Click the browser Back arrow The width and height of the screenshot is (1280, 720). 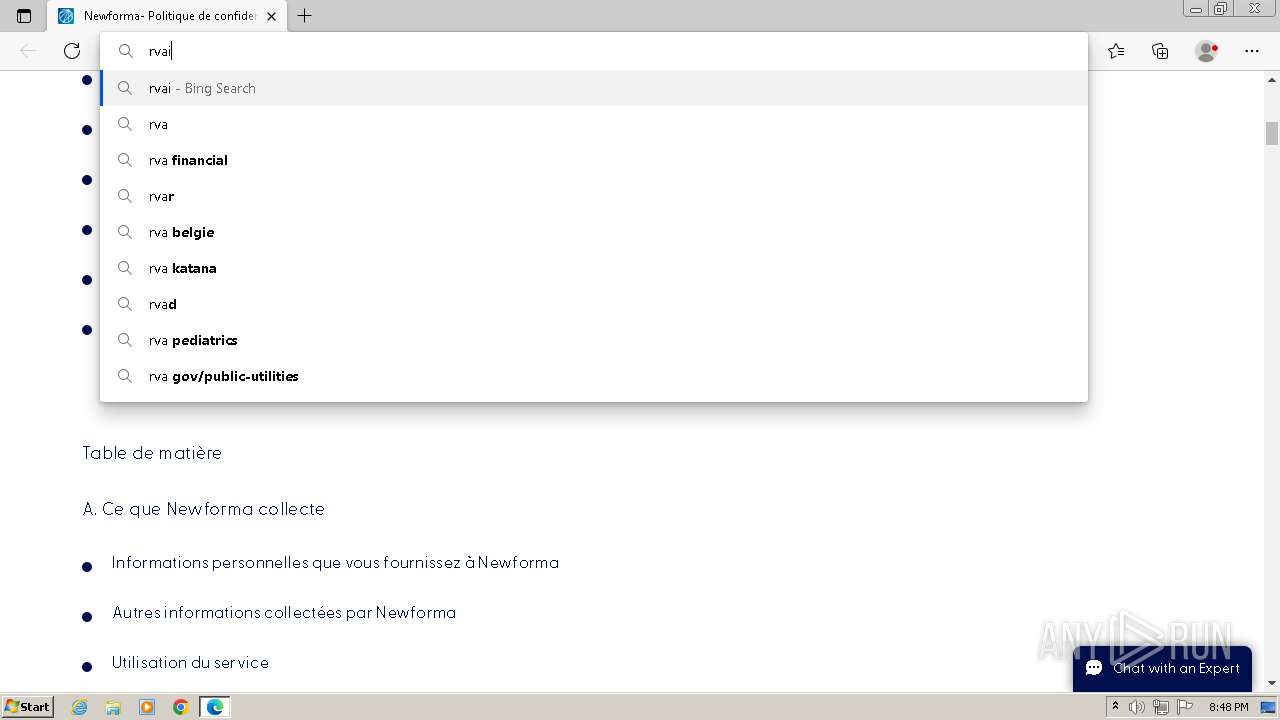point(28,51)
